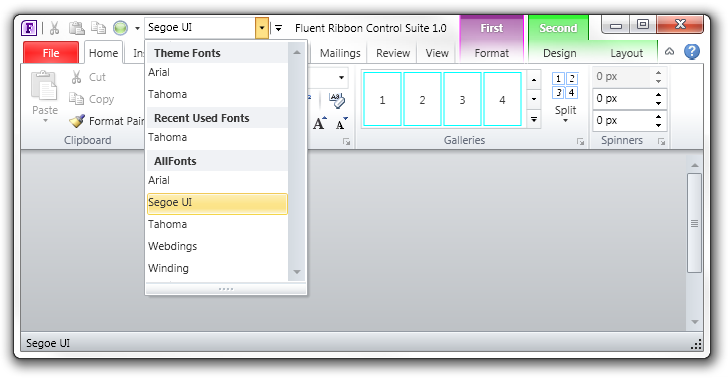Viewport: 728px width, 379px height.
Task: Click the document scrollbar down arrow
Action: 695,321
